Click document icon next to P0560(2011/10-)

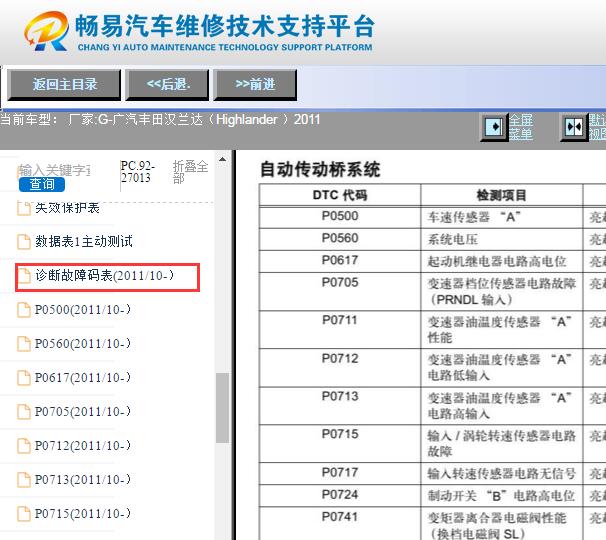coord(24,344)
